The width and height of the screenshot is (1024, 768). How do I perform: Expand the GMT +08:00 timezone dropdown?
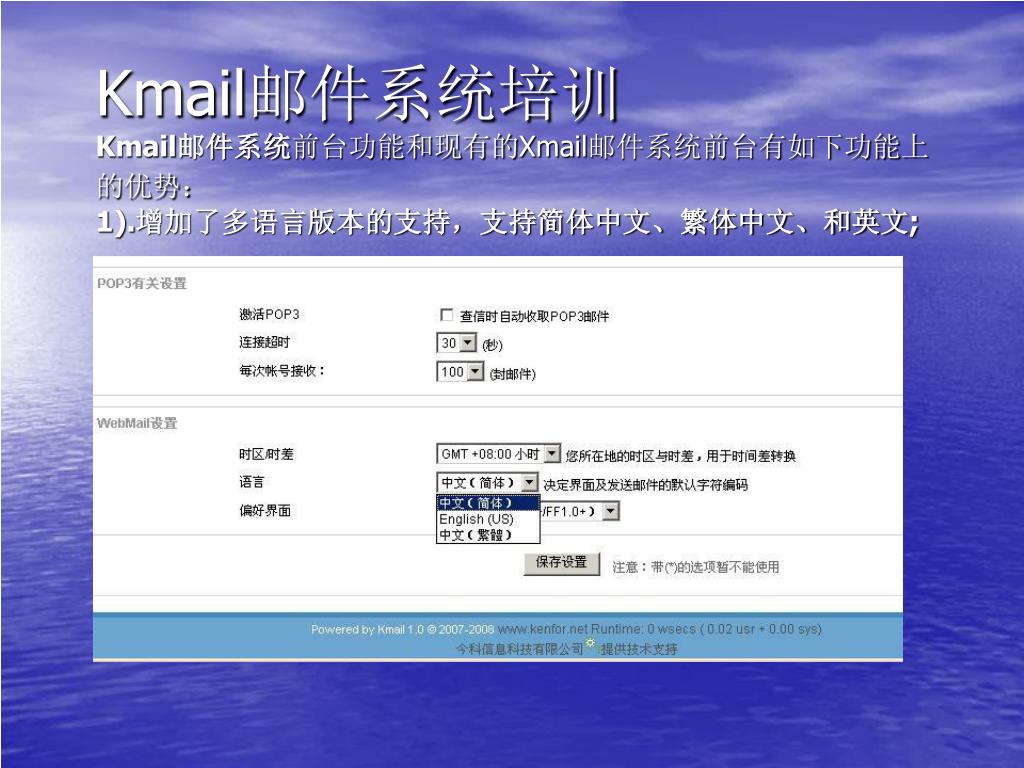pyautogui.click(x=498, y=454)
